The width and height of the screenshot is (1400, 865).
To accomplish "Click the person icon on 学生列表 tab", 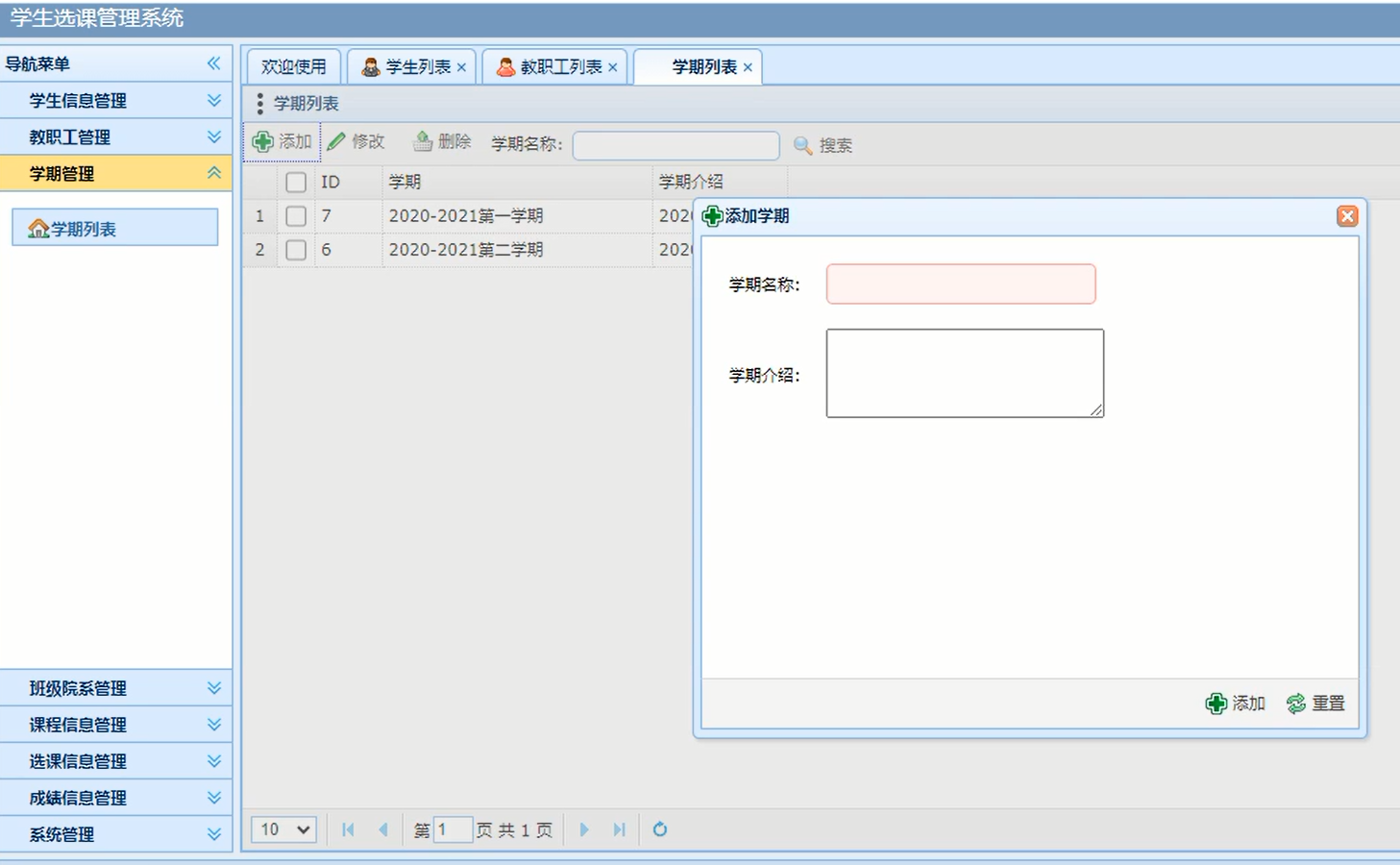I will 370,67.
